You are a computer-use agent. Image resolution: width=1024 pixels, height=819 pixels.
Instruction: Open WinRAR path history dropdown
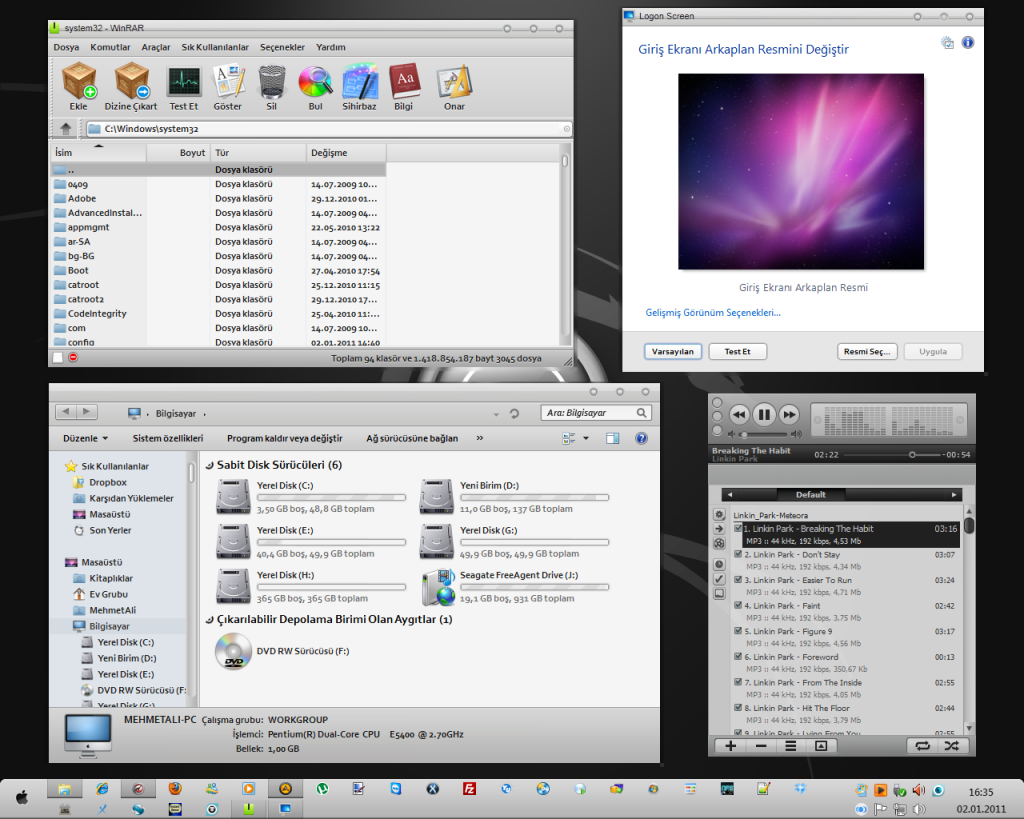566,129
